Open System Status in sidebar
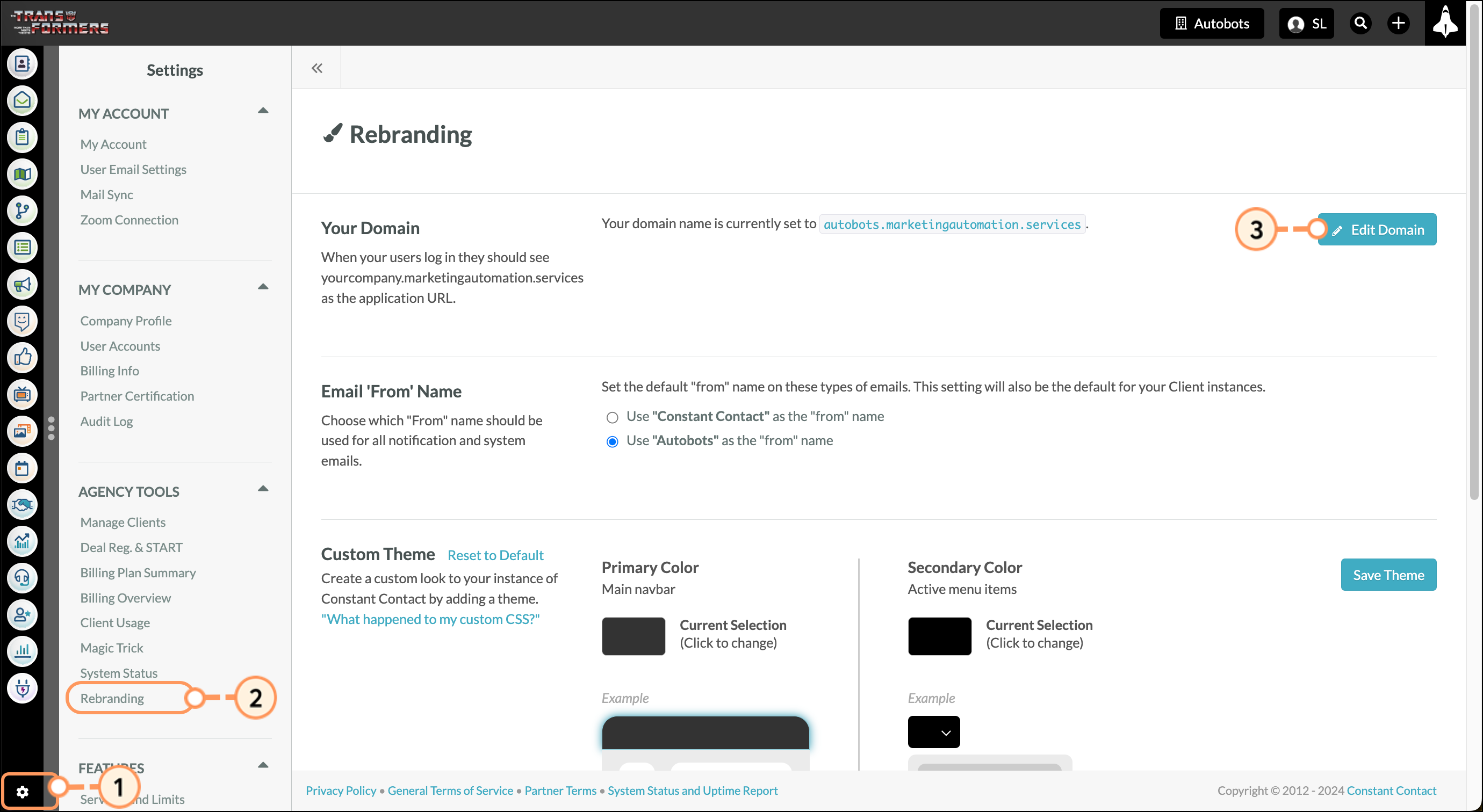This screenshot has height=812, width=1483. [119, 673]
